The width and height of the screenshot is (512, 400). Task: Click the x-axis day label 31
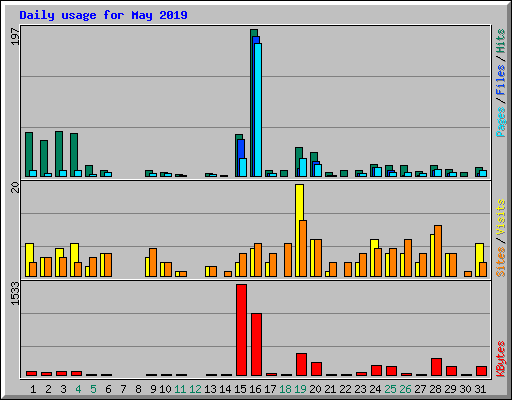tap(480, 389)
